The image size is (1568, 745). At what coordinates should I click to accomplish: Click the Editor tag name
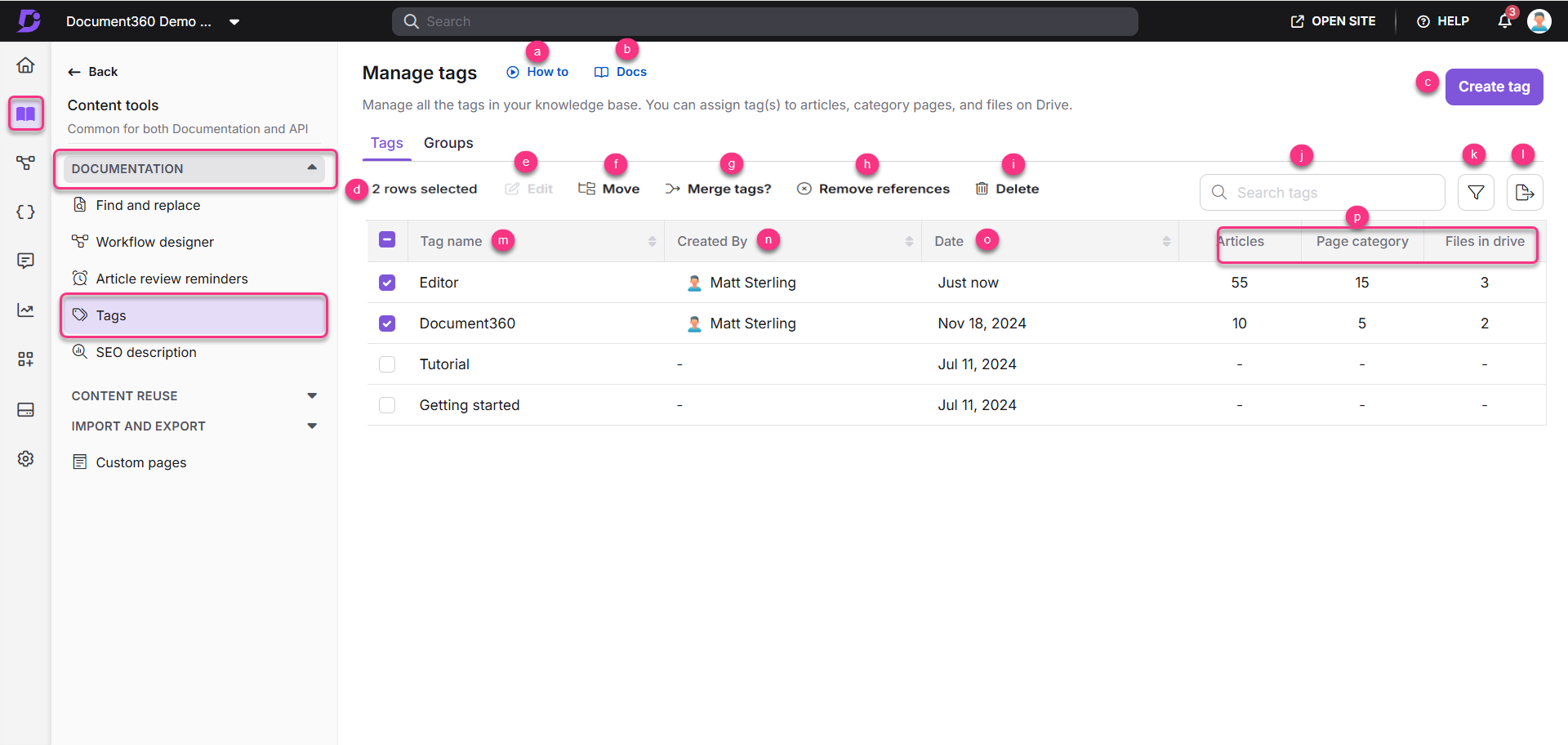439,283
